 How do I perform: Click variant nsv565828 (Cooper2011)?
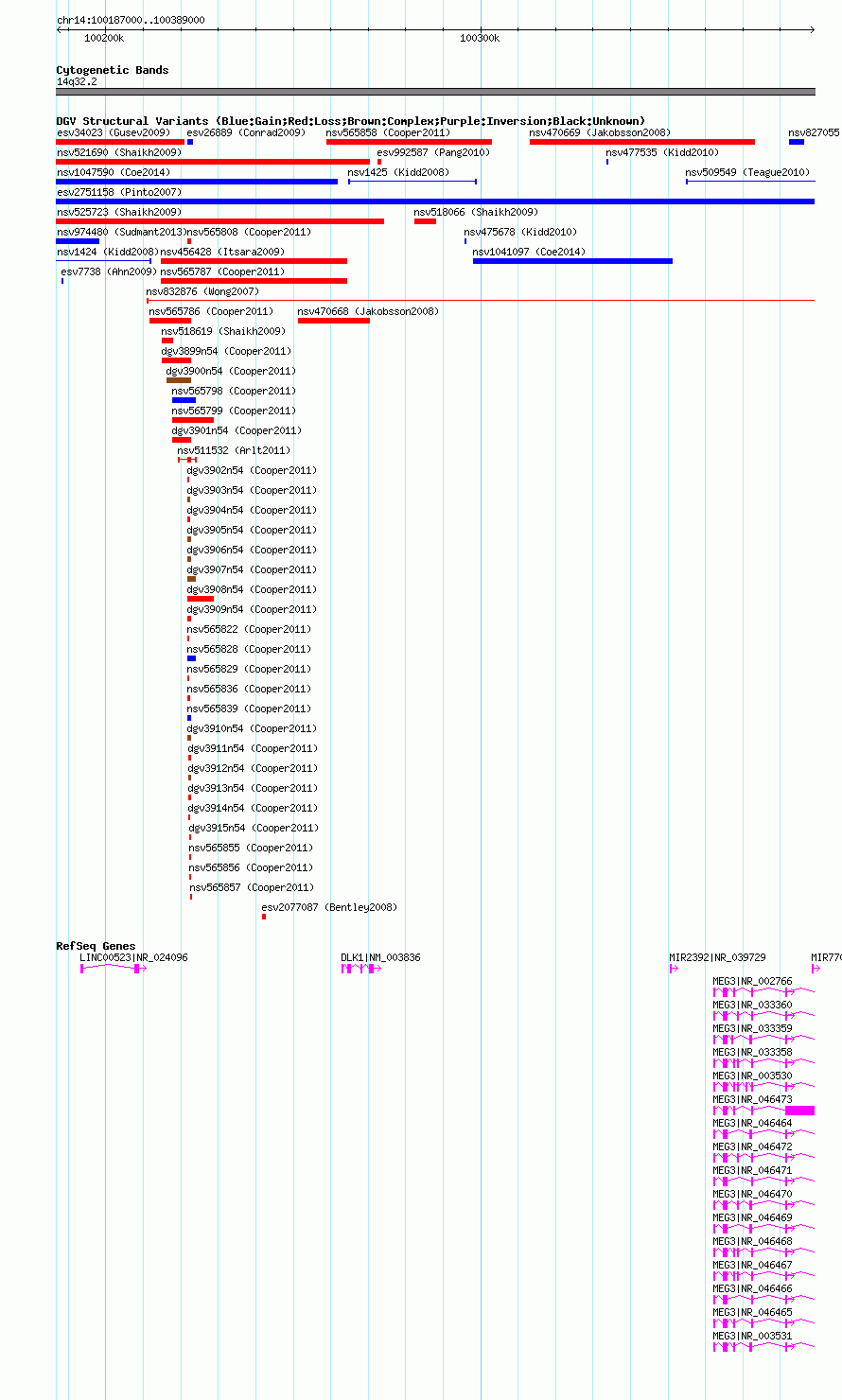pos(248,649)
